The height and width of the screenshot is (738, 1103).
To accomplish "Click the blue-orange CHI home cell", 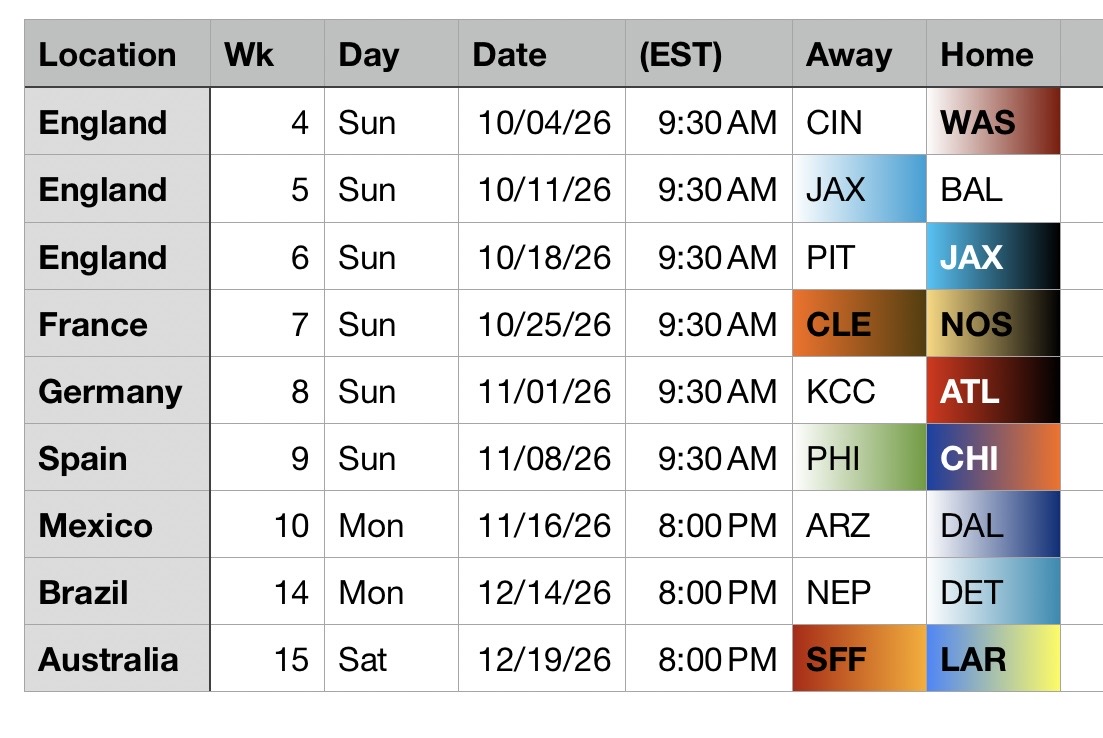I will pos(993,458).
